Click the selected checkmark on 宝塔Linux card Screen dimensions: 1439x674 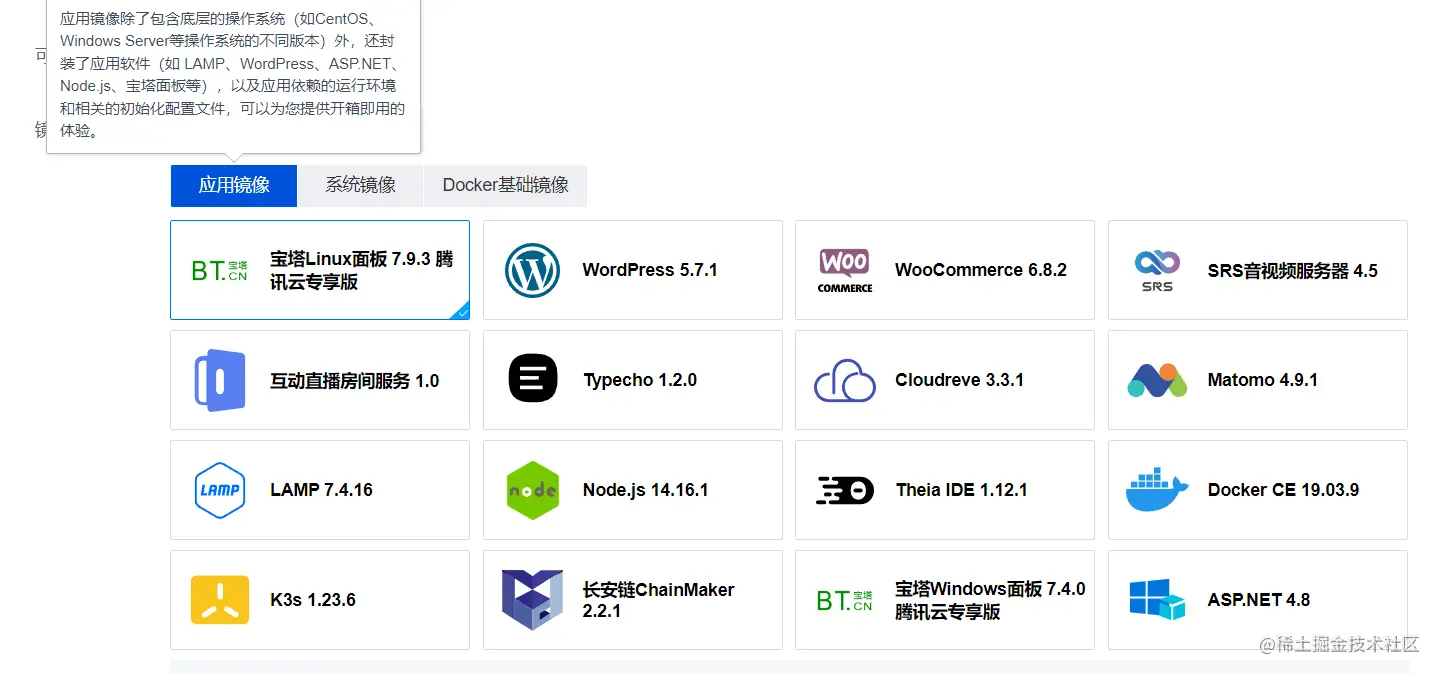coord(462,313)
